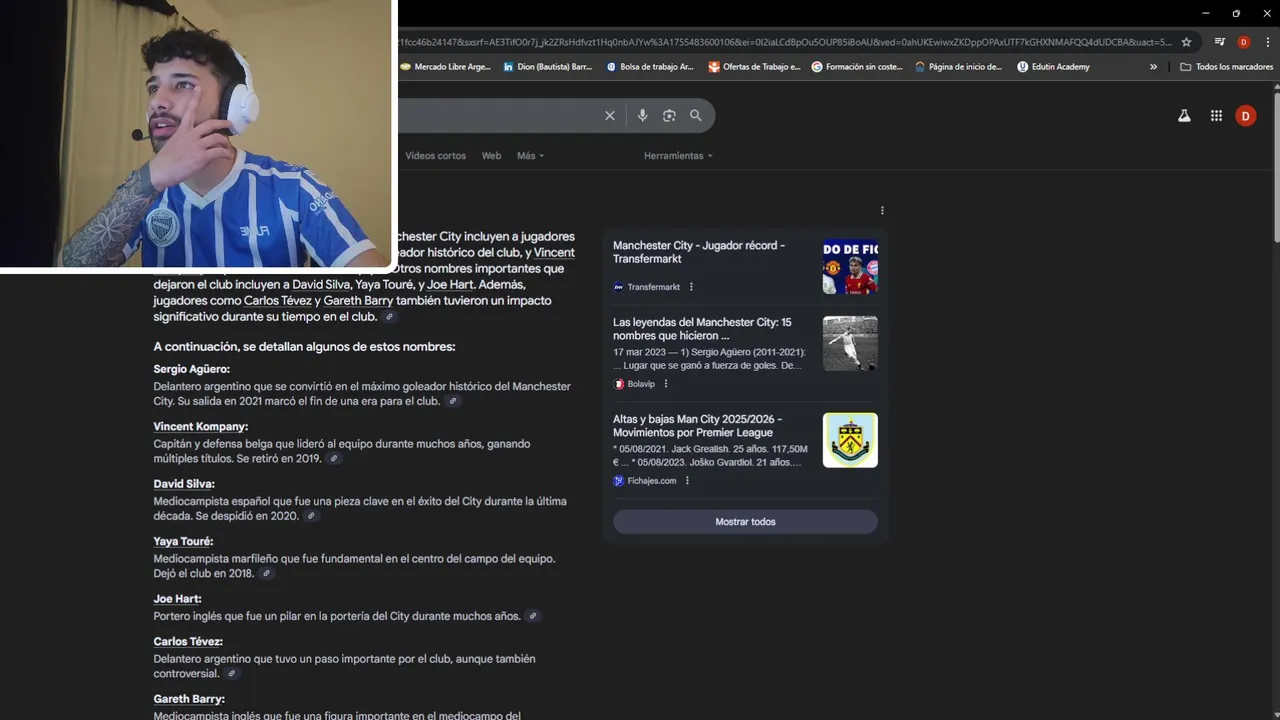Screen dimensions: 1280x720
Task: Click the Vincent Kompany heading
Action: click(x=200, y=427)
